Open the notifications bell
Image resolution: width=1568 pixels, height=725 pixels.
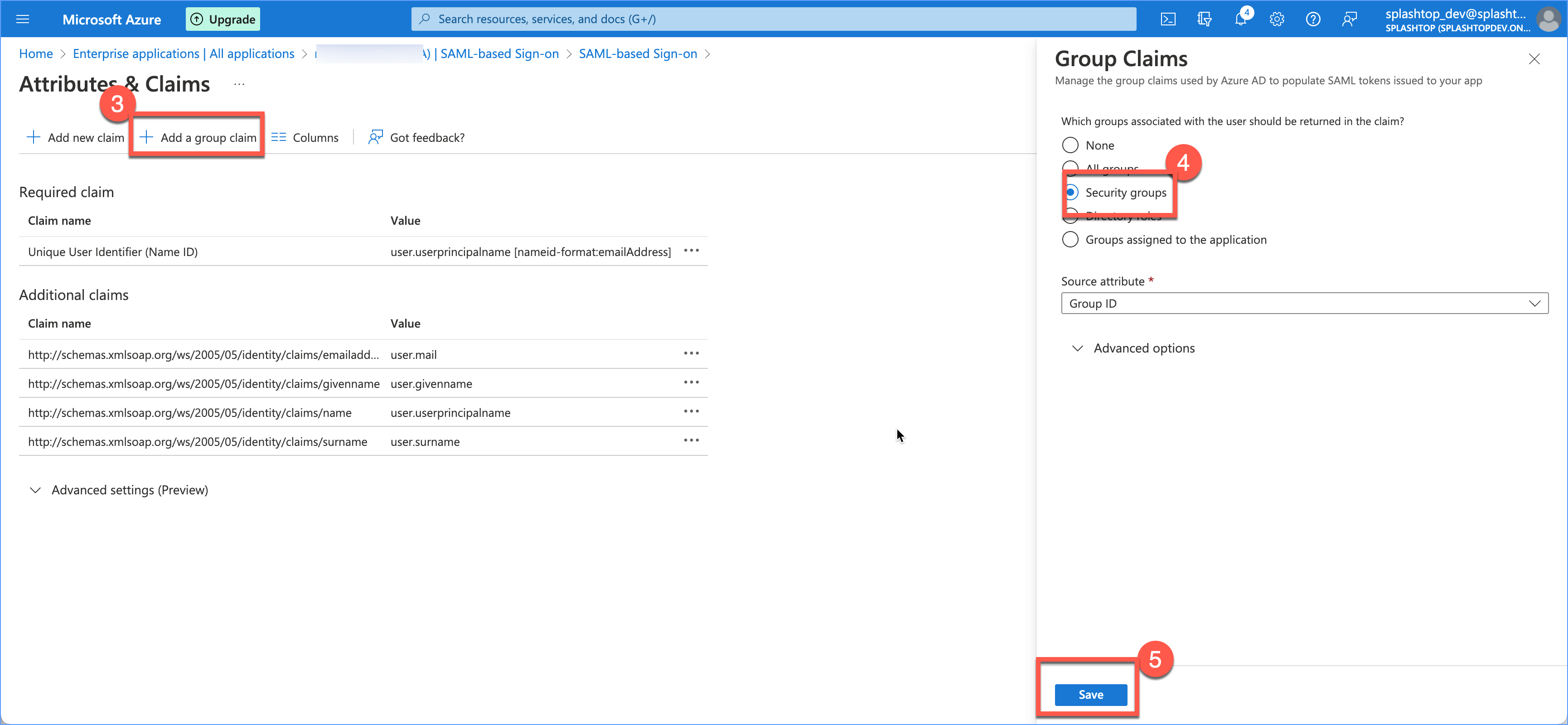pyautogui.click(x=1240, y=19)
